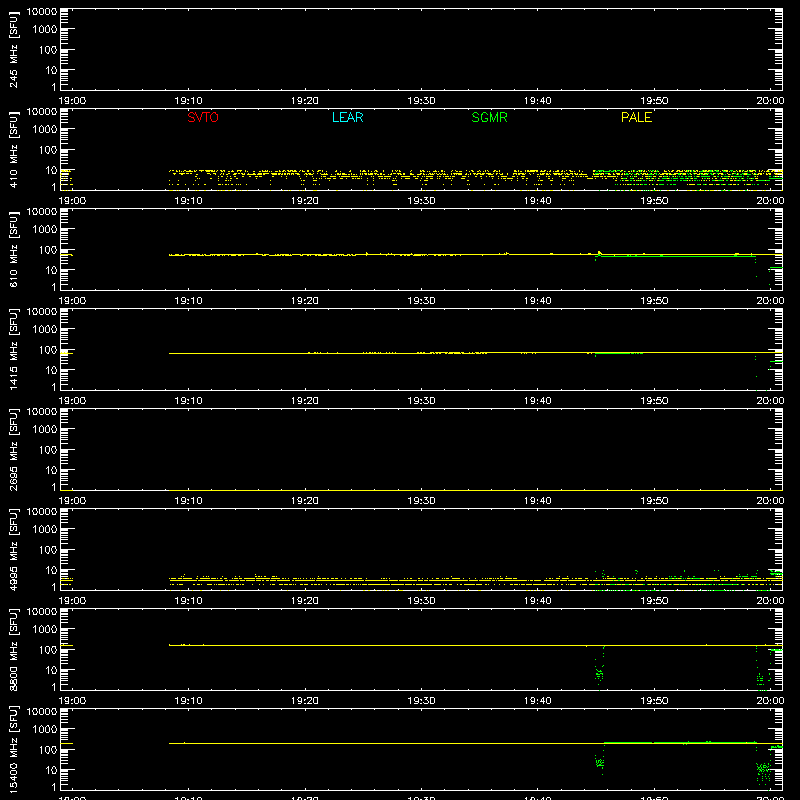Click 19:50 time label under 245 MHz panel
Image resolution: width=800 pixels, height=800 pixels.
(654, 101)
